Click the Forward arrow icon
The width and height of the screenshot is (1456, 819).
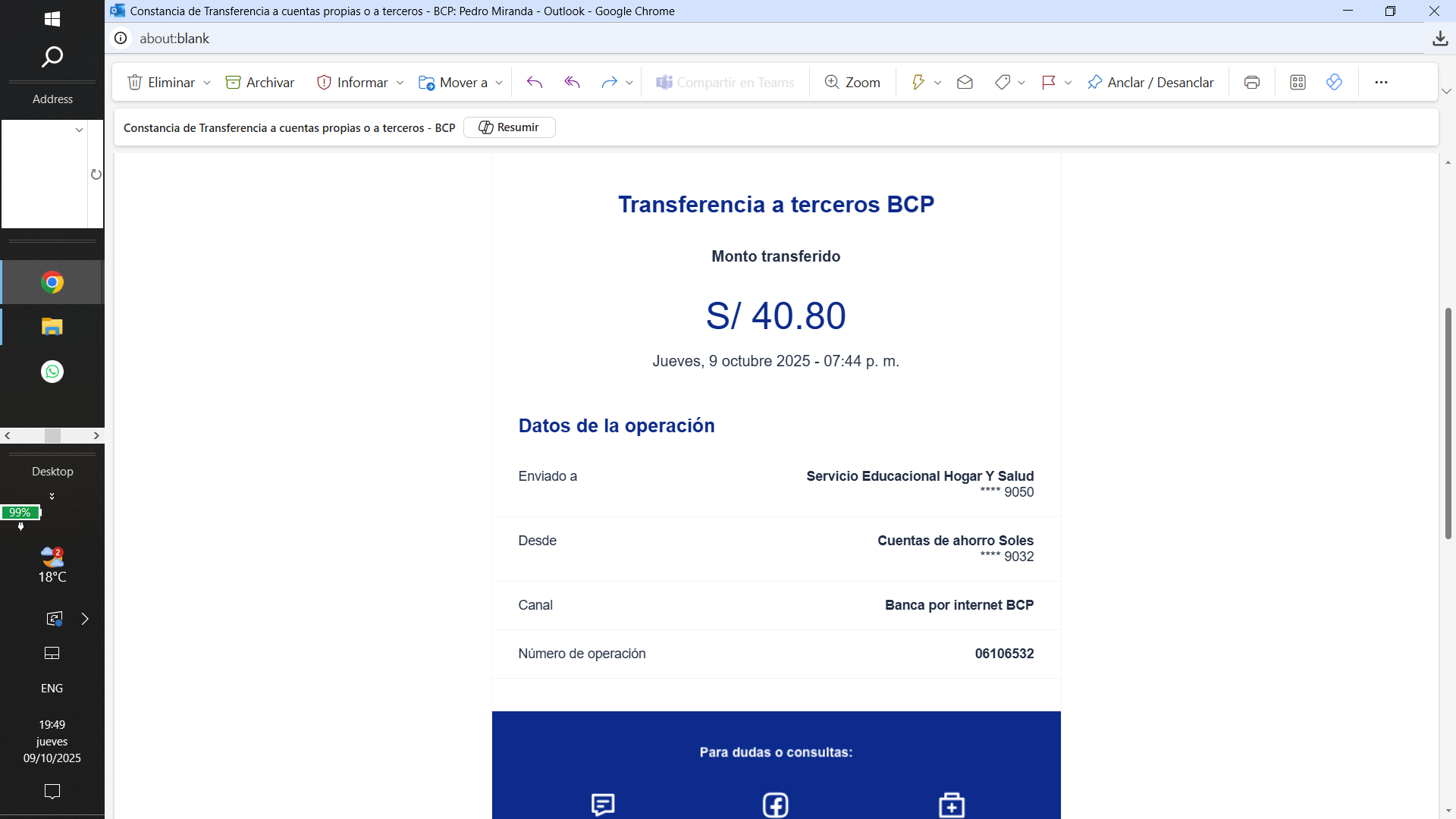(609, 83)
